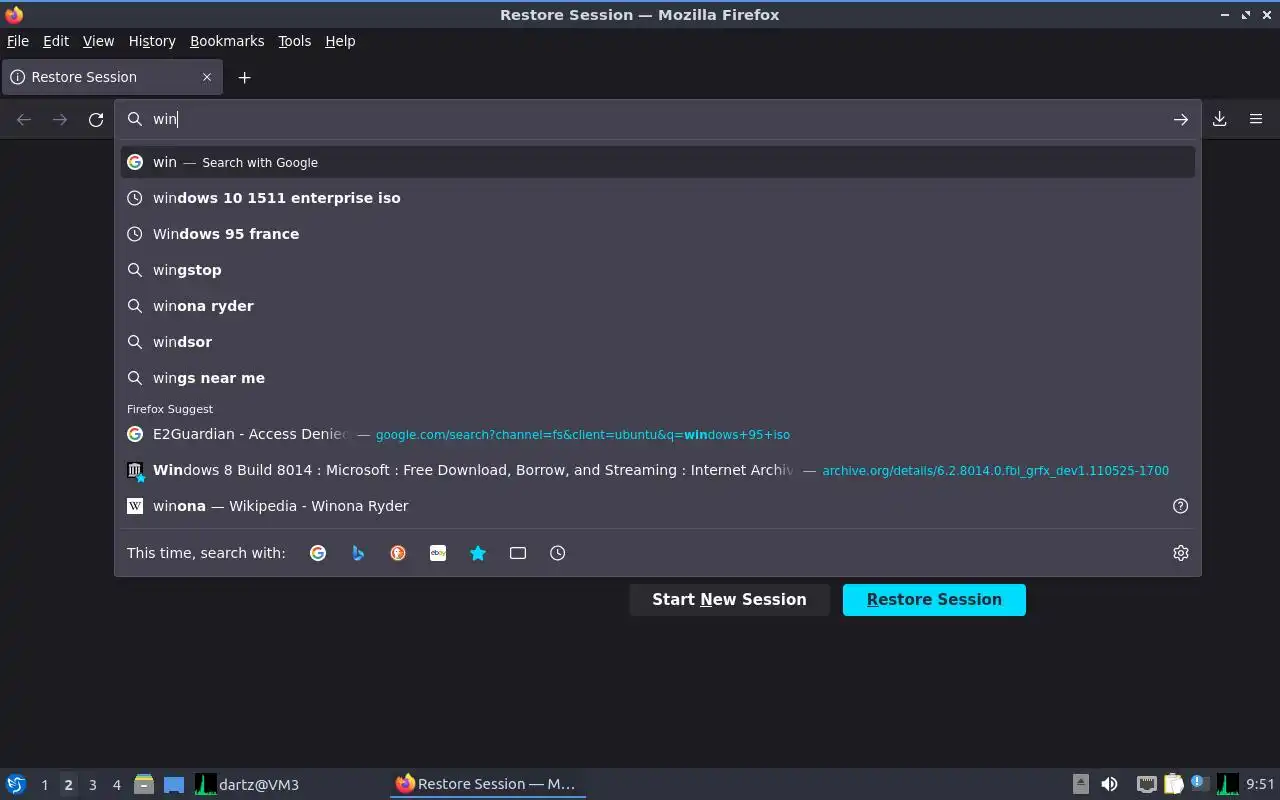Click the 9:51 clock in taskbar

pyautogui.click(x=1260, y=785)
